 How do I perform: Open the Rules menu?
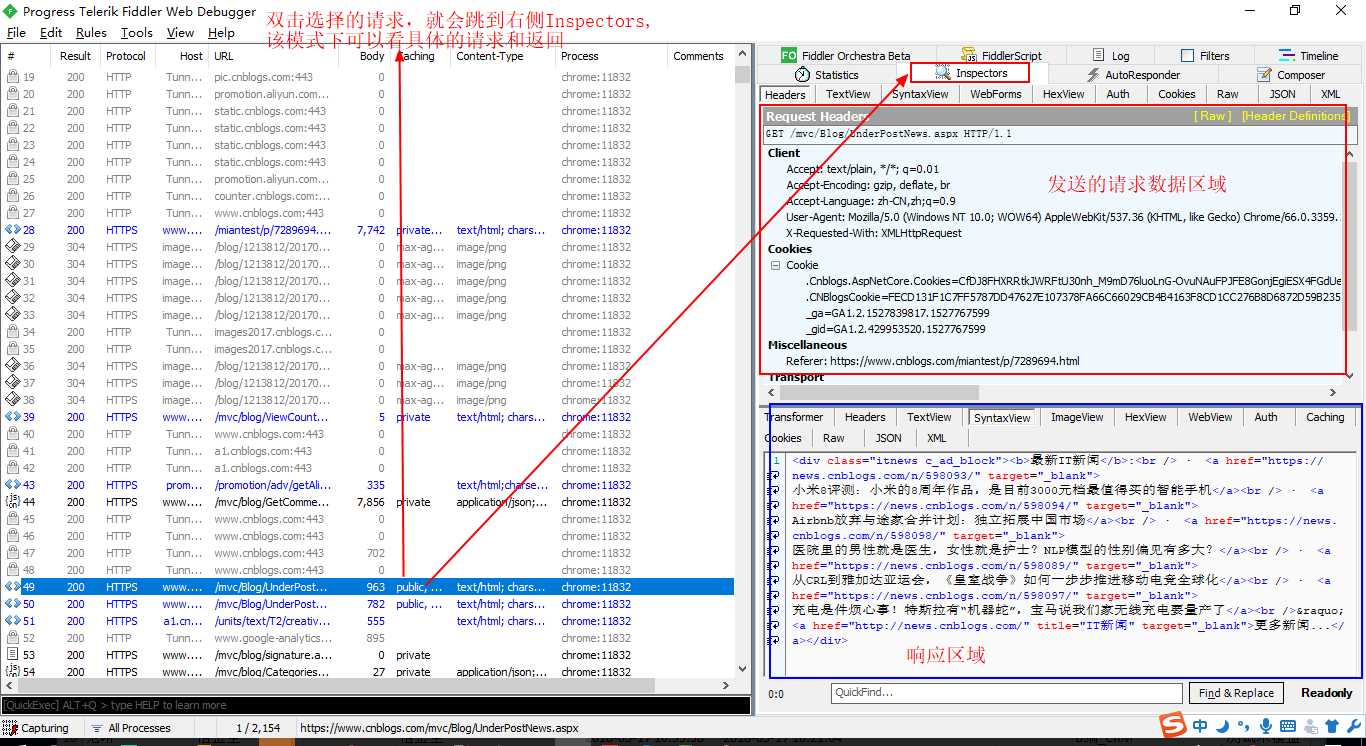pyautogui.click(x=91, y=32)
